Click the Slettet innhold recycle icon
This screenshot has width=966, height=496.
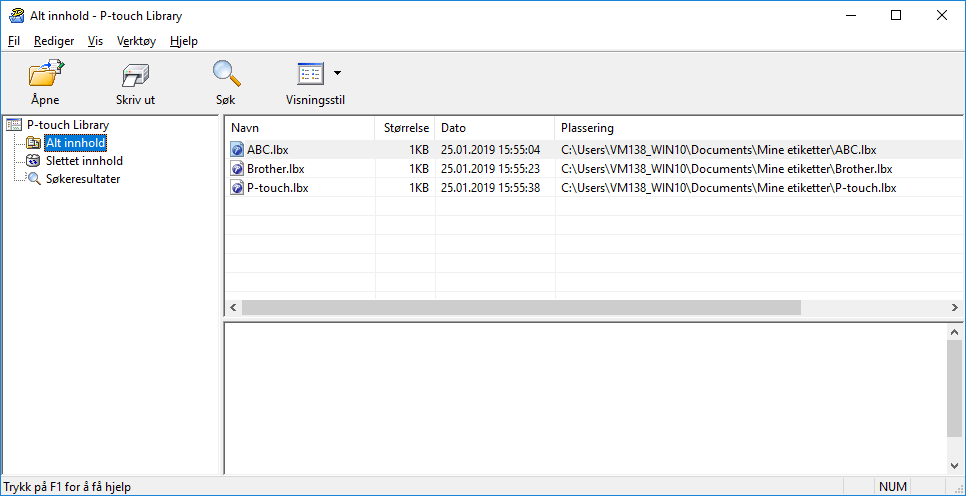34,161
